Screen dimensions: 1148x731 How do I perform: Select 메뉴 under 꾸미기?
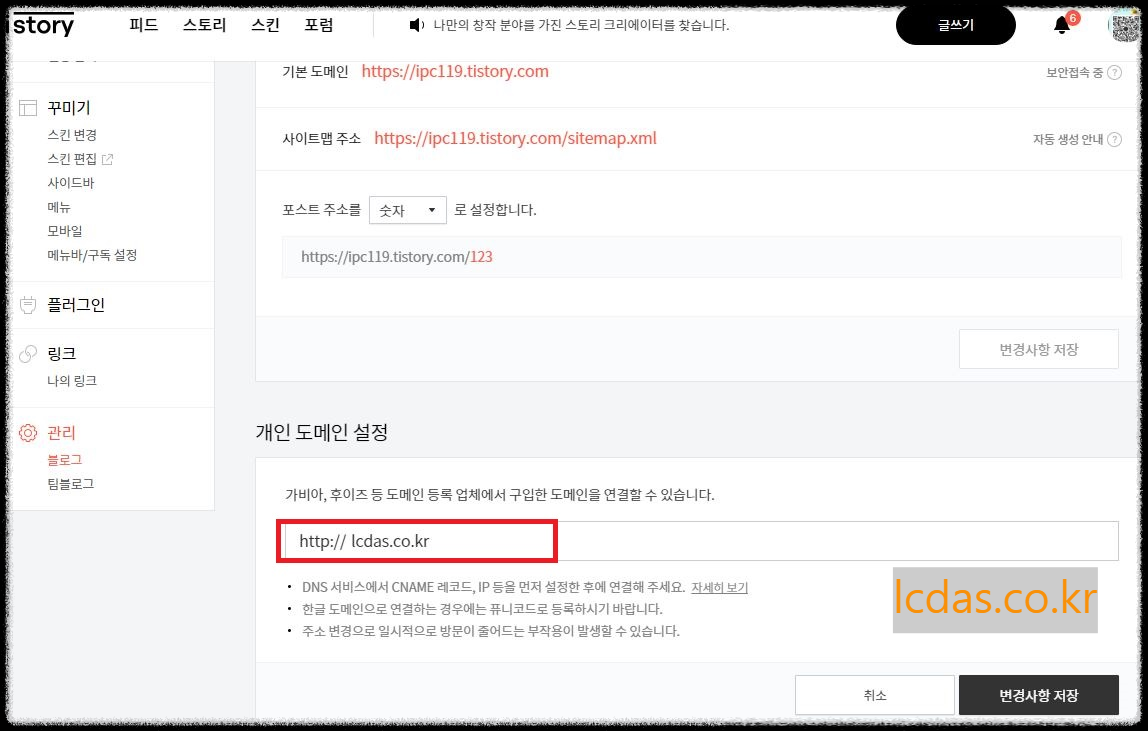(x=59, y=207)
